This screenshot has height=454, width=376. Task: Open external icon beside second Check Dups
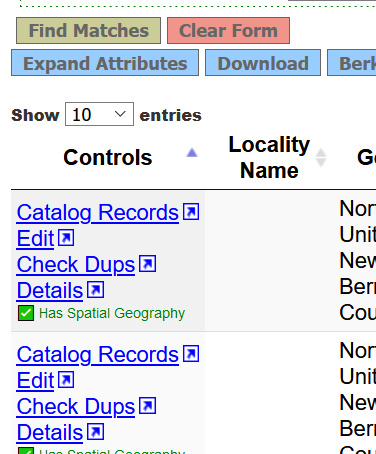[x=148, y=406]
